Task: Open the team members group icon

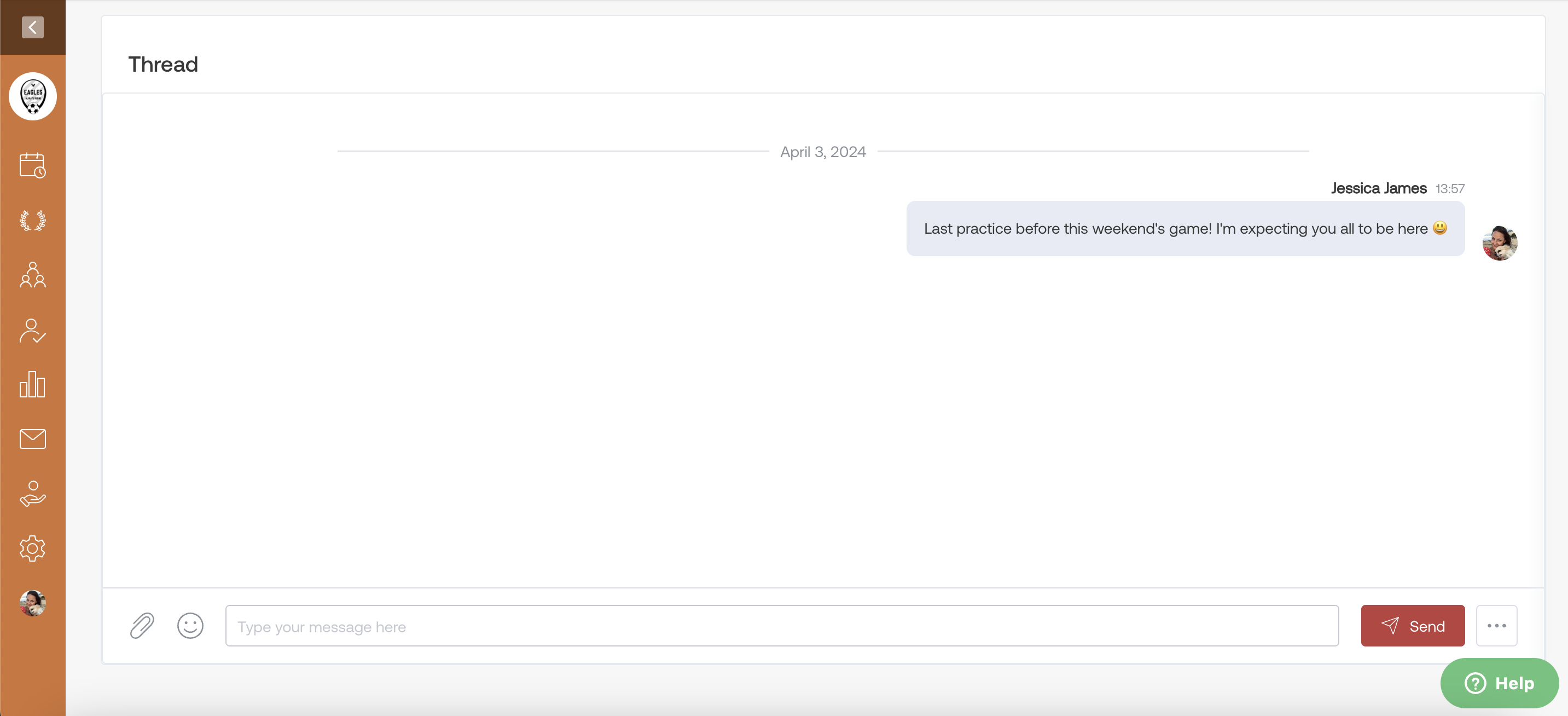Action: [x=33, y=275]
